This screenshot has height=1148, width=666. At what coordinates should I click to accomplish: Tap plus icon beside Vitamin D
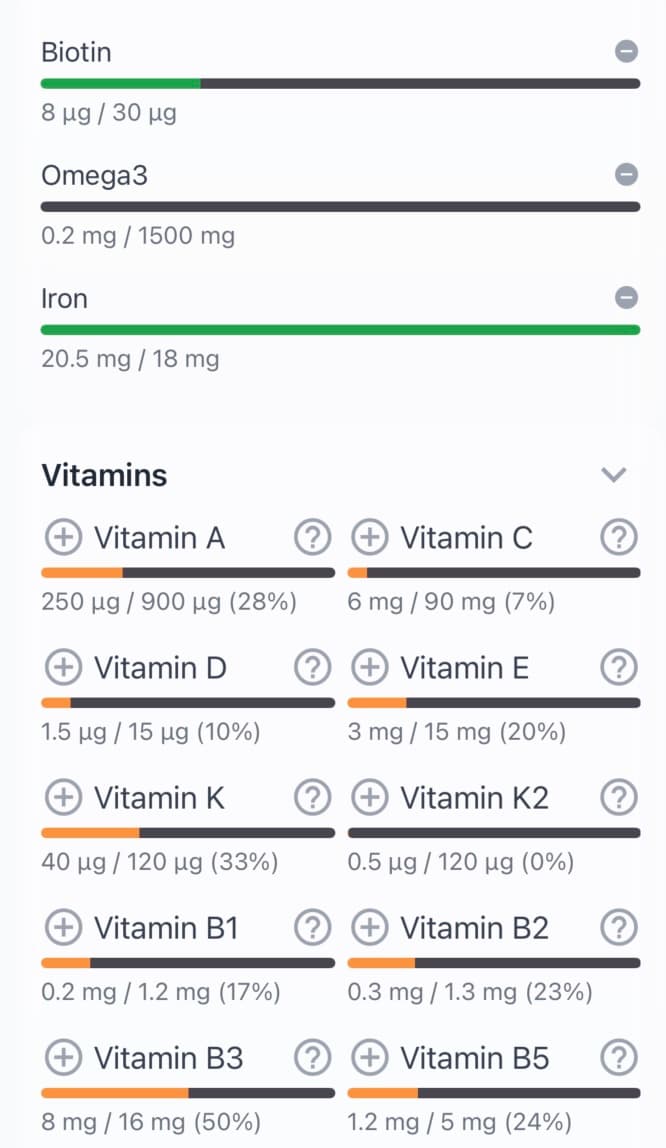(63, 667)
